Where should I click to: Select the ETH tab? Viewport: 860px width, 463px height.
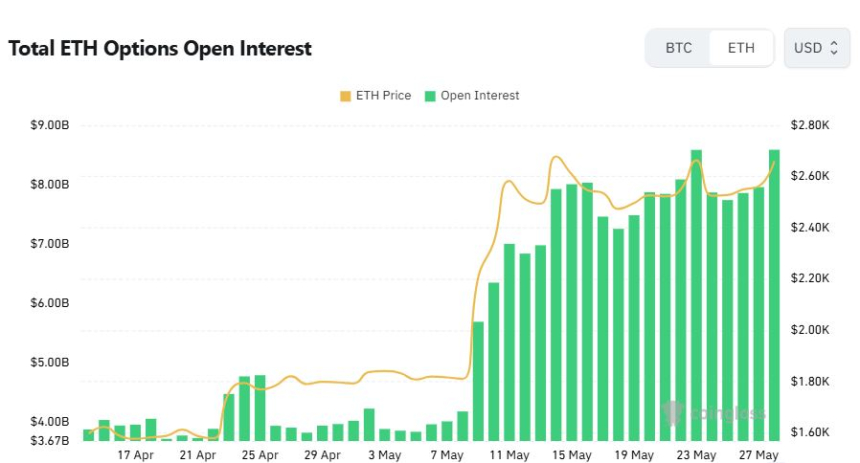click(741, 48)
